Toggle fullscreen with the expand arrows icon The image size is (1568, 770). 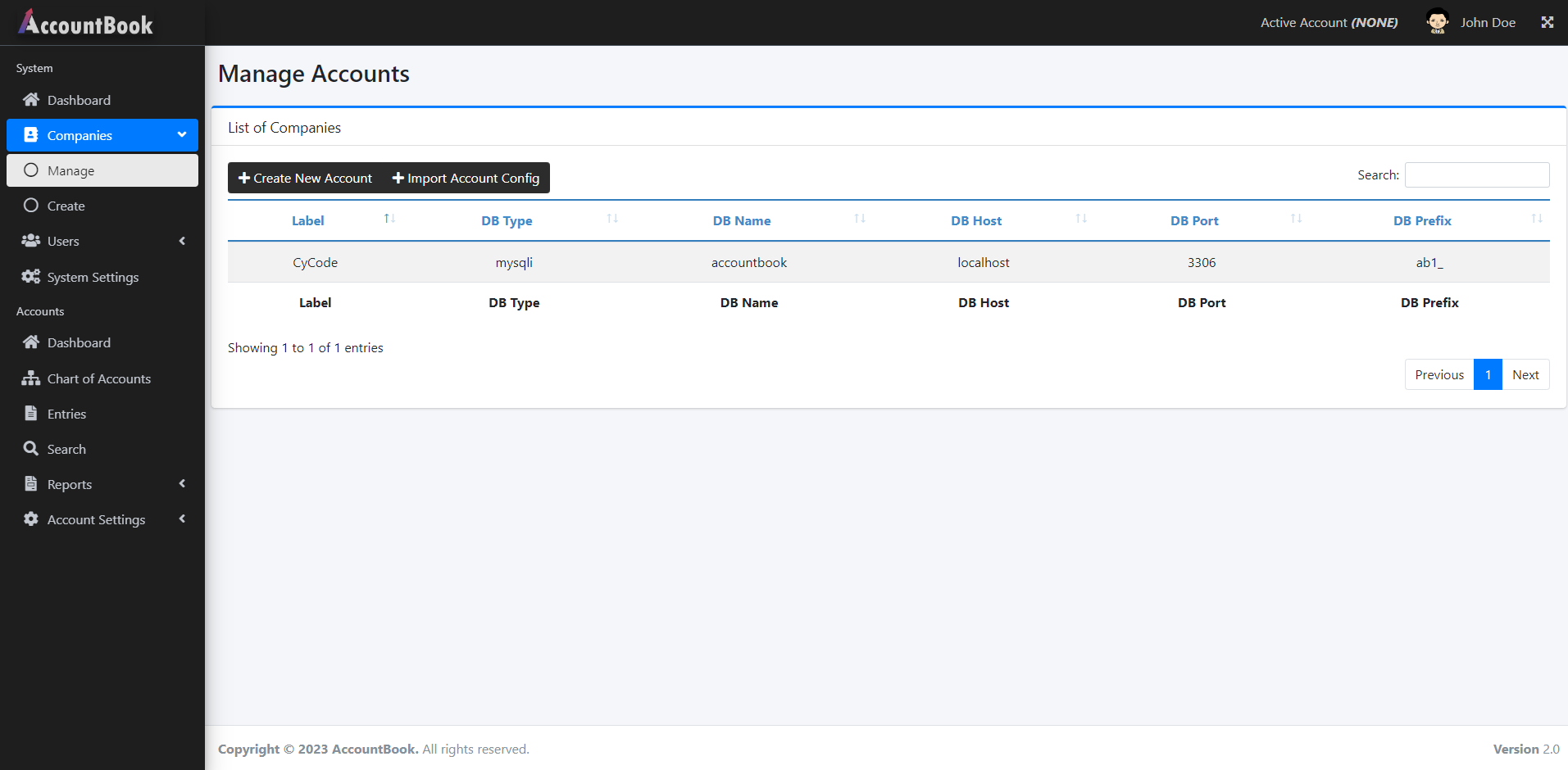pos(1547,22)
